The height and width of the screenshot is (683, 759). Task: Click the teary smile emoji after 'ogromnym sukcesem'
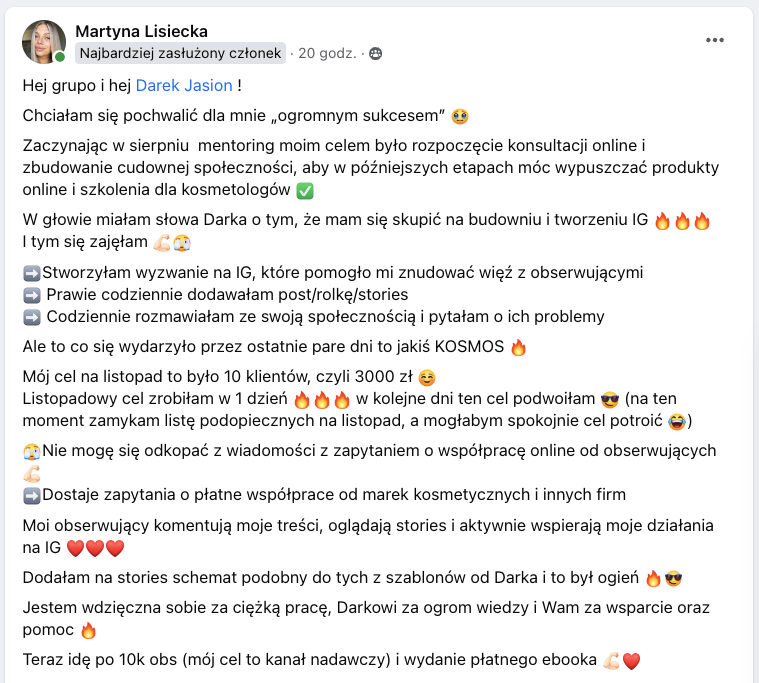[459, 116]
